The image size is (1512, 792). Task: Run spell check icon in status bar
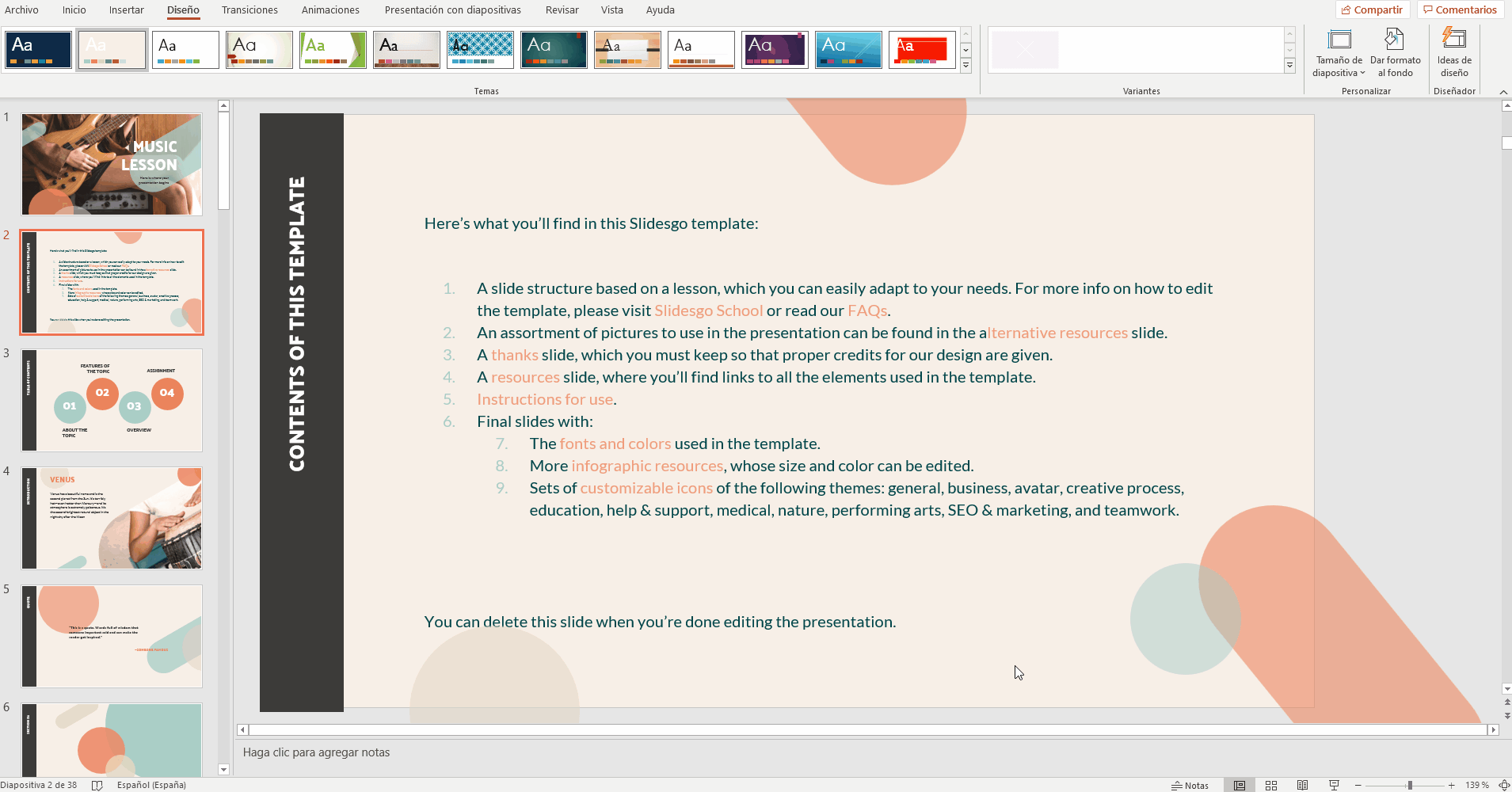97,785
